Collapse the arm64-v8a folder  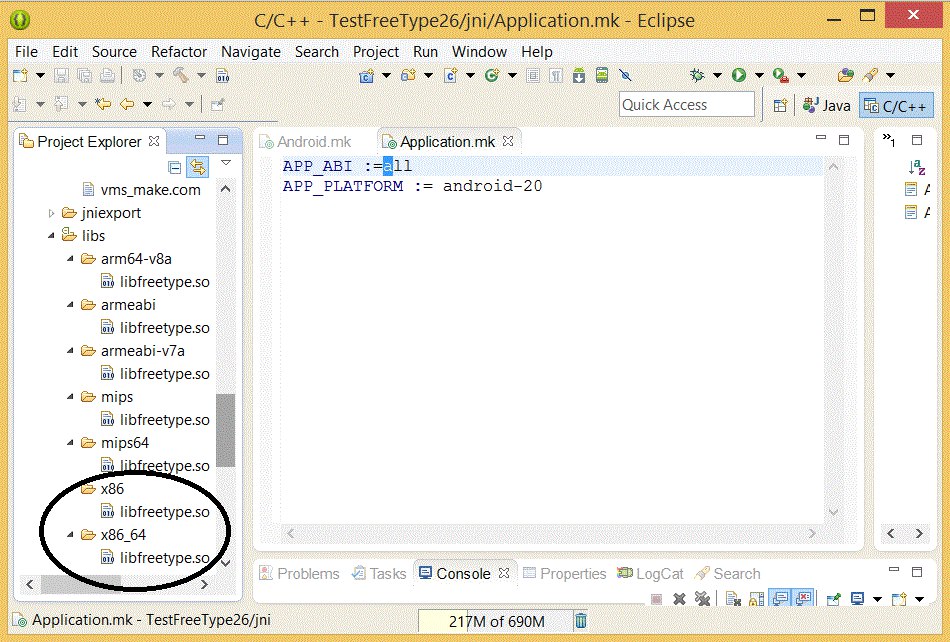point(71,259)
